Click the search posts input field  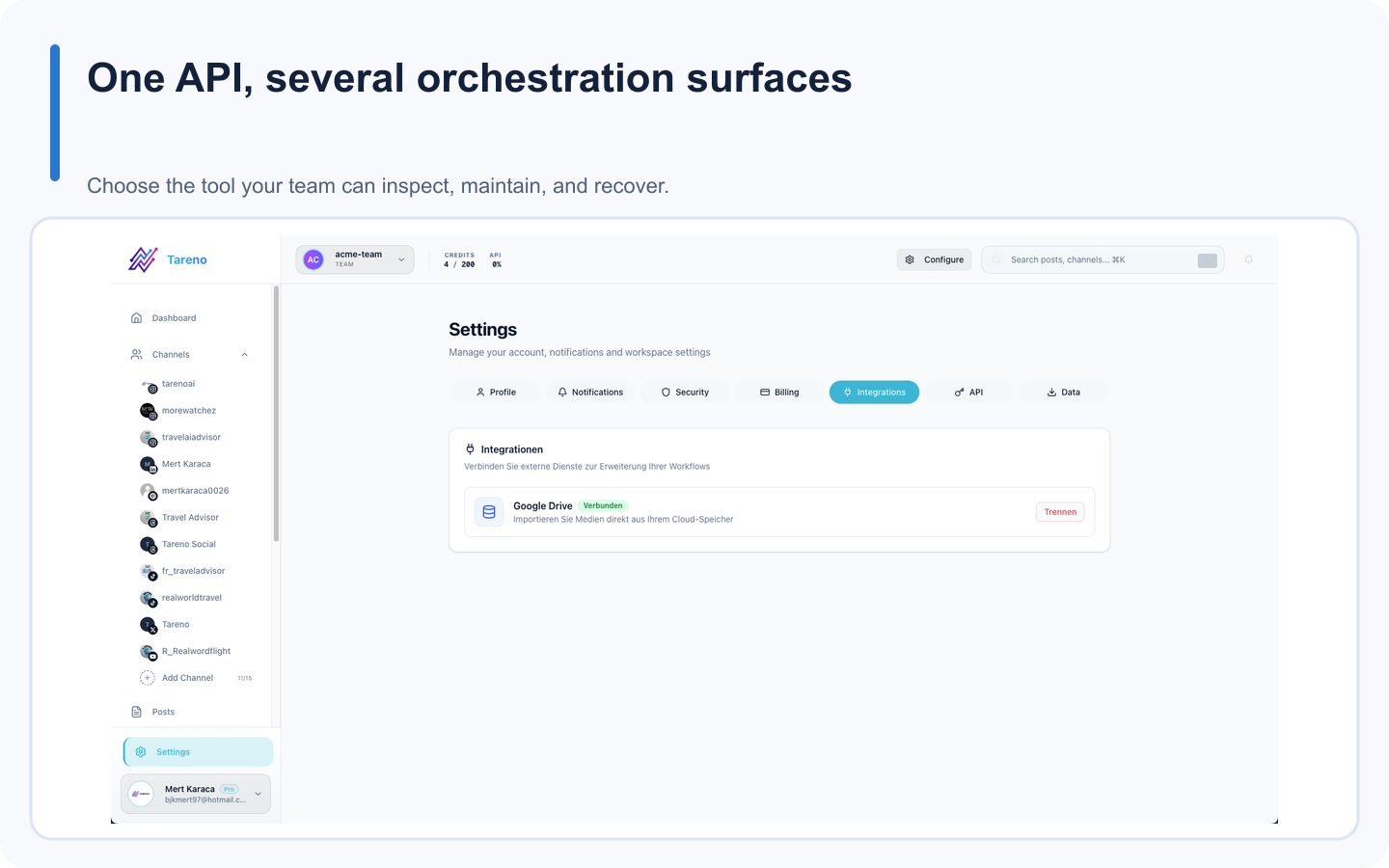[x=1103, y=259]
